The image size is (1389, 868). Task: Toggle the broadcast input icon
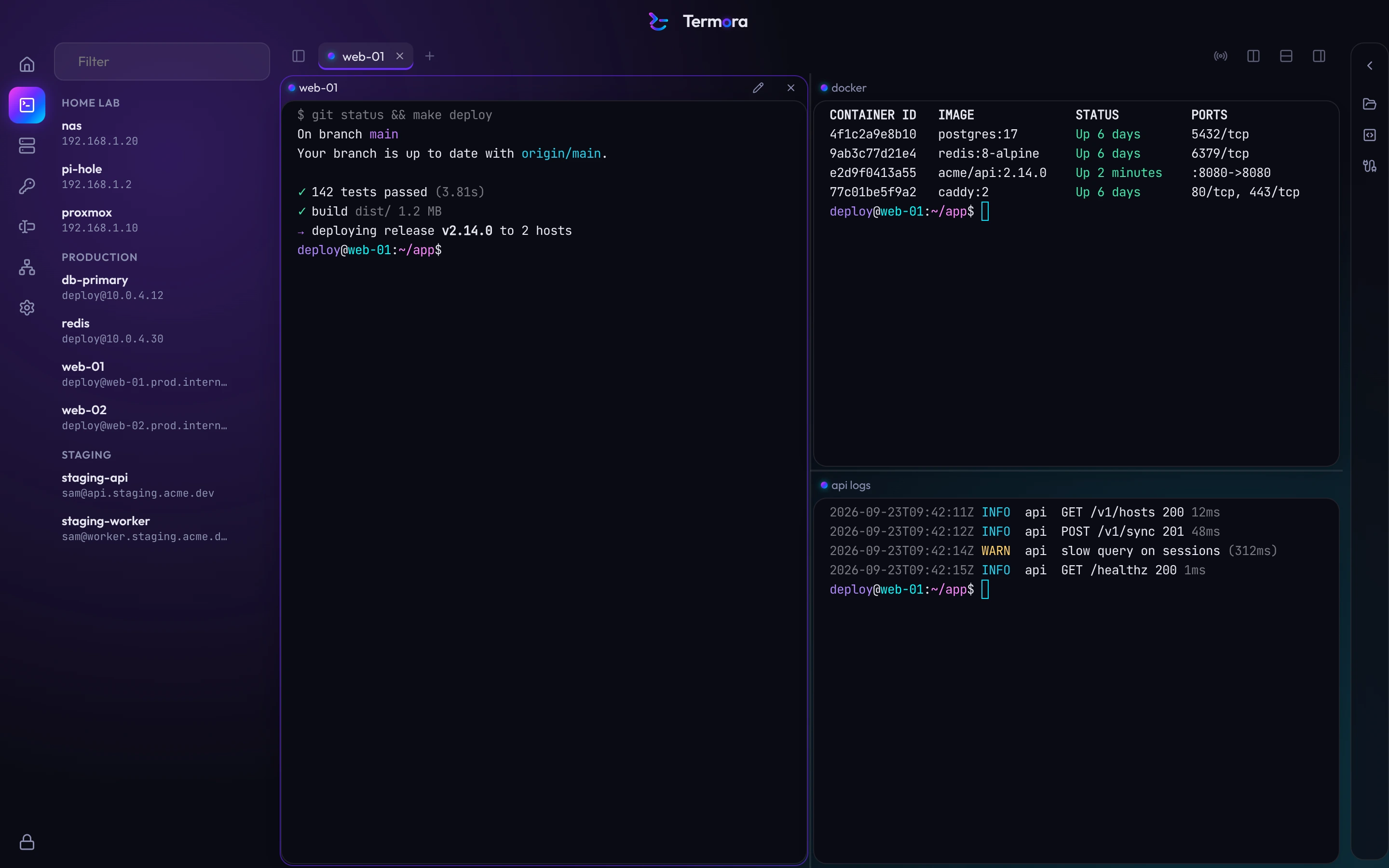point(1221,55)
